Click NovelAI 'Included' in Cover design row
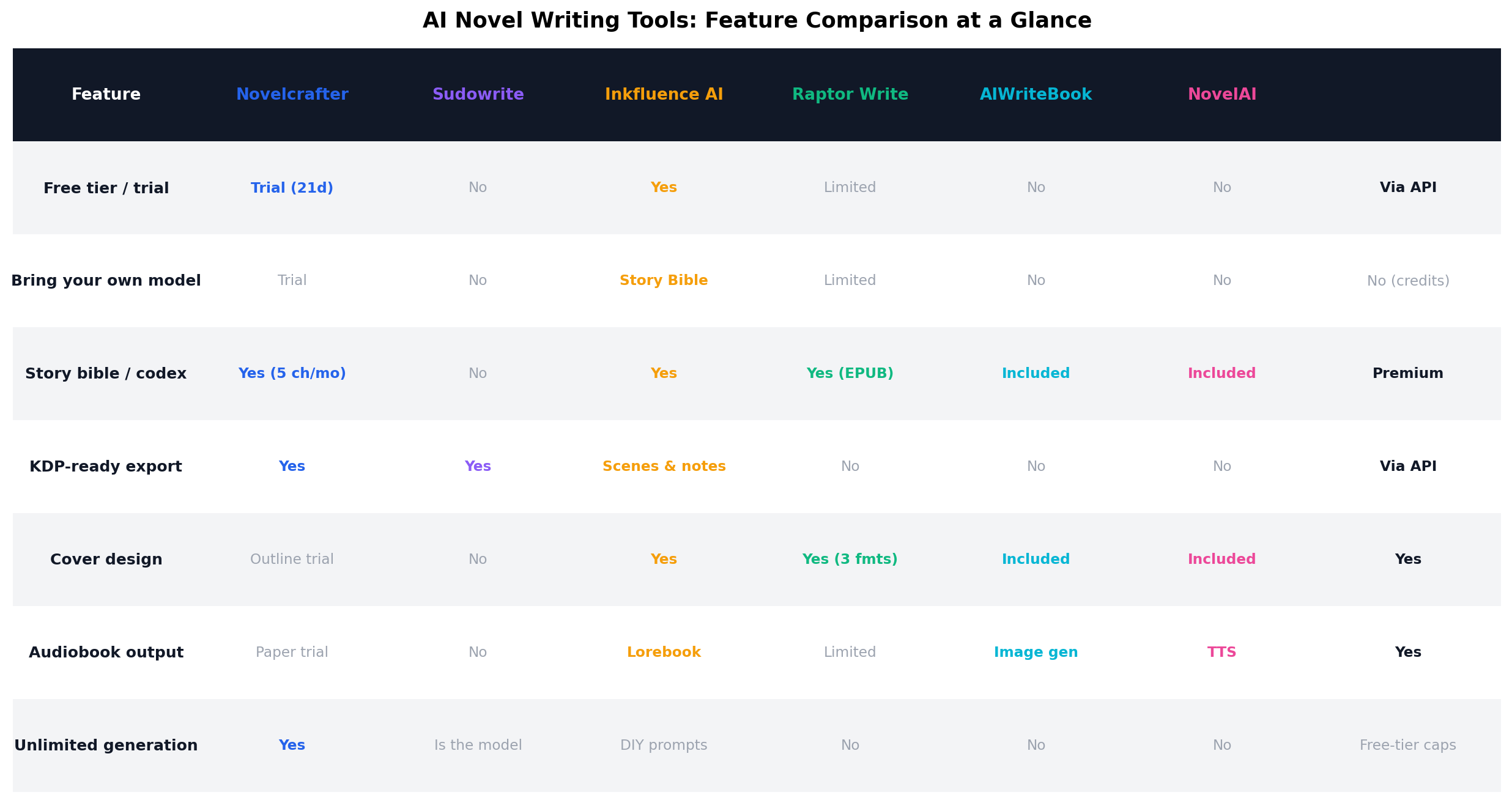 1222,560
